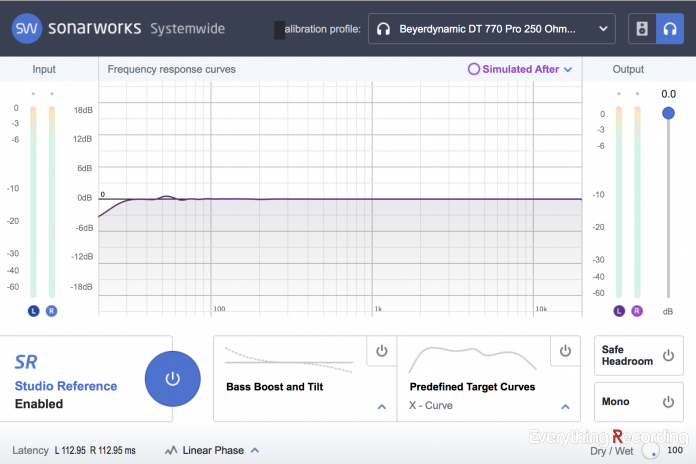Toggle Bass Boost and Tilt power
The height and width of the screenshot is (464, 696).
click(x=382, y=351)
